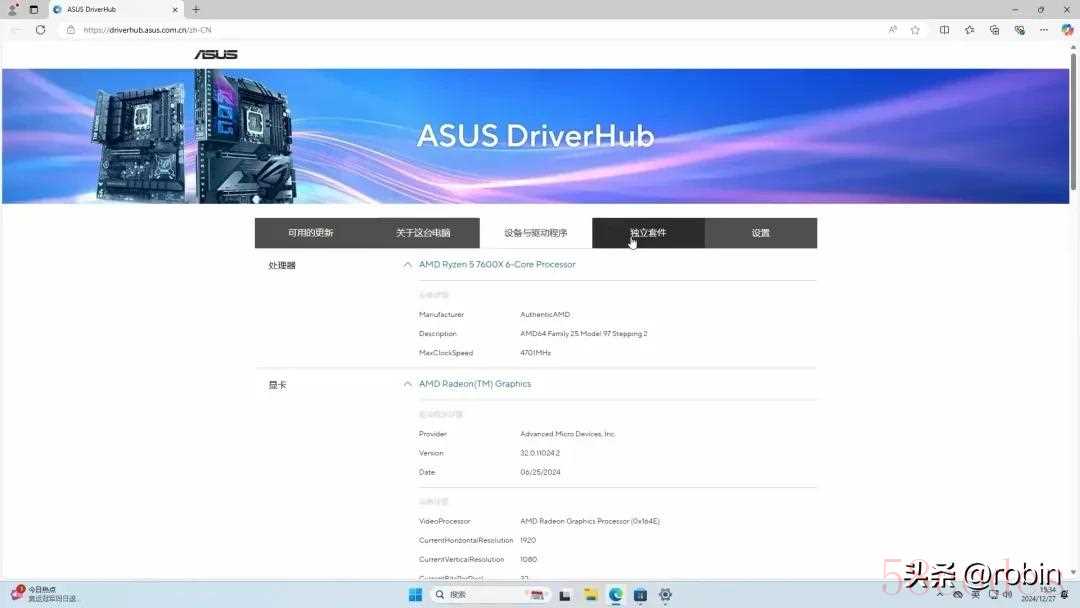Open the favorites list icon

969,30
